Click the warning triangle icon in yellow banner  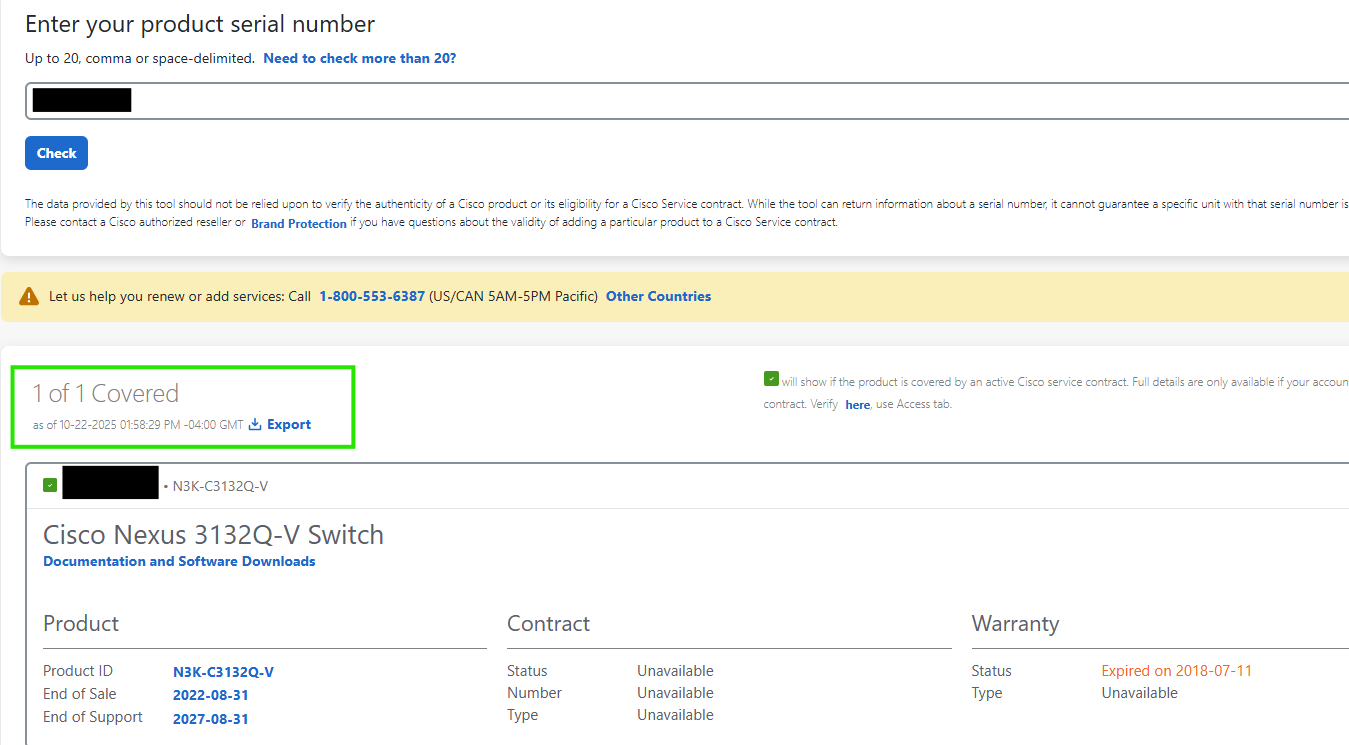(x=29, y=297)
